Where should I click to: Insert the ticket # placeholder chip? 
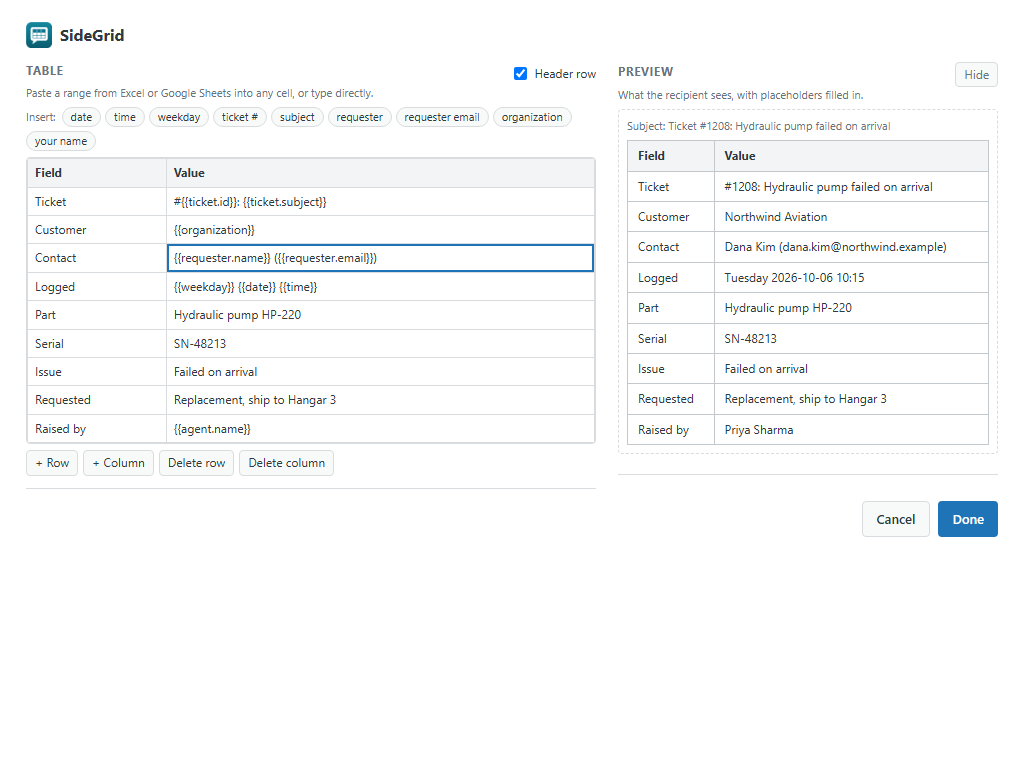(x=240, y=117)
